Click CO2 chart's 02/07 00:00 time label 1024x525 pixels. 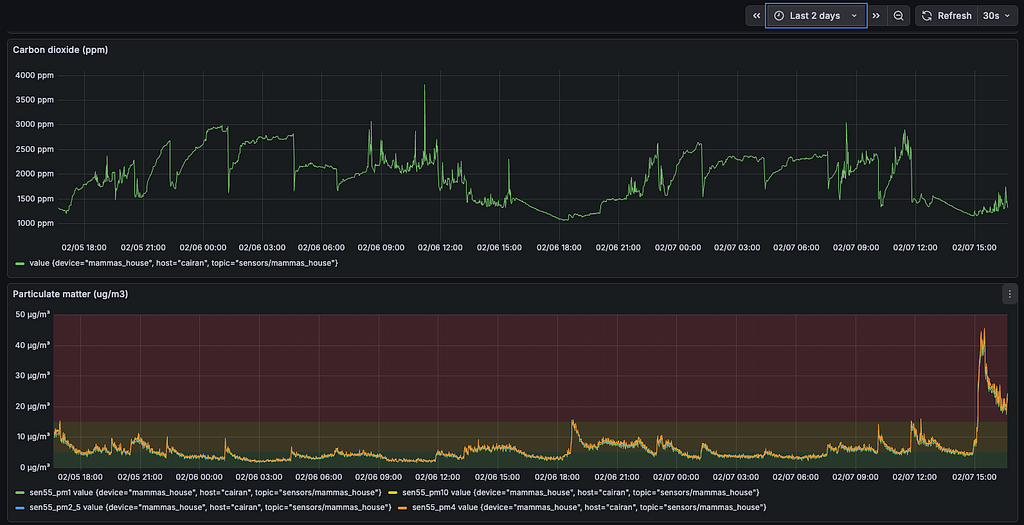pyautogui.click(x=677, y=247)
